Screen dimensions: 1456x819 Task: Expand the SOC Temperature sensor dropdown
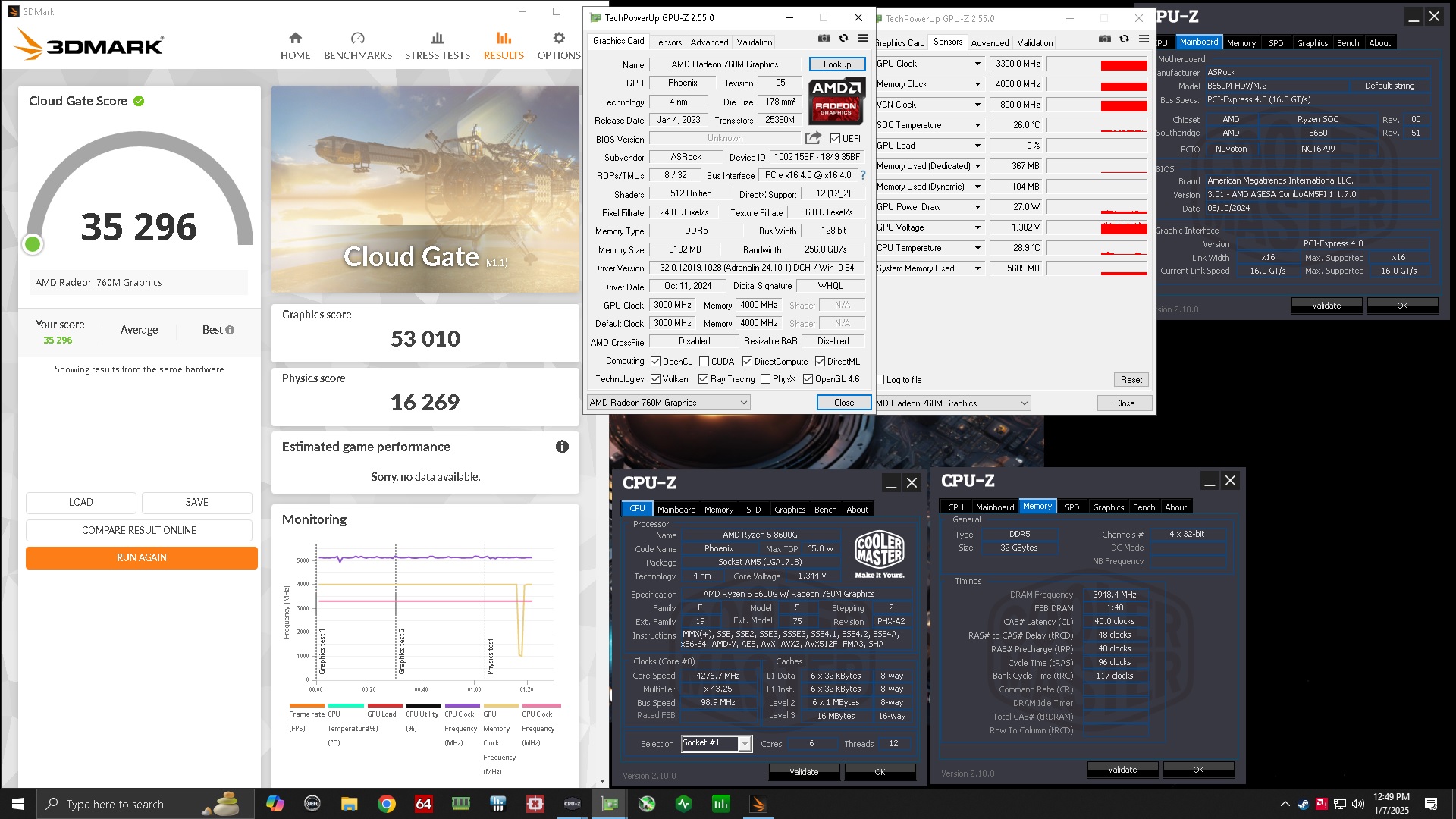pos(977,125)
